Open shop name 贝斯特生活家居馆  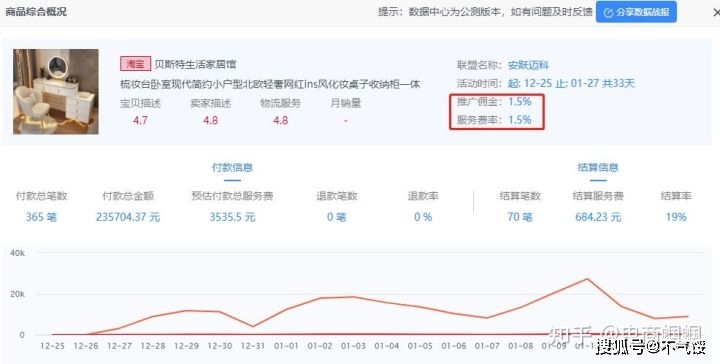coord(195,64)
